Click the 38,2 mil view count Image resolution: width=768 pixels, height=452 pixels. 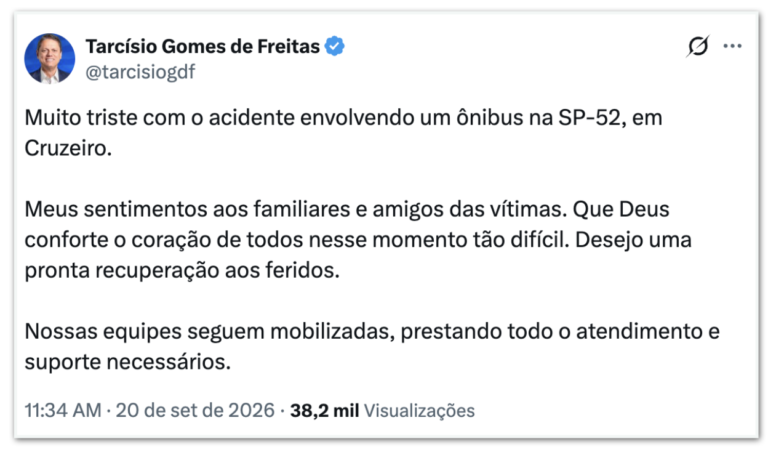[x=324, y=410]
